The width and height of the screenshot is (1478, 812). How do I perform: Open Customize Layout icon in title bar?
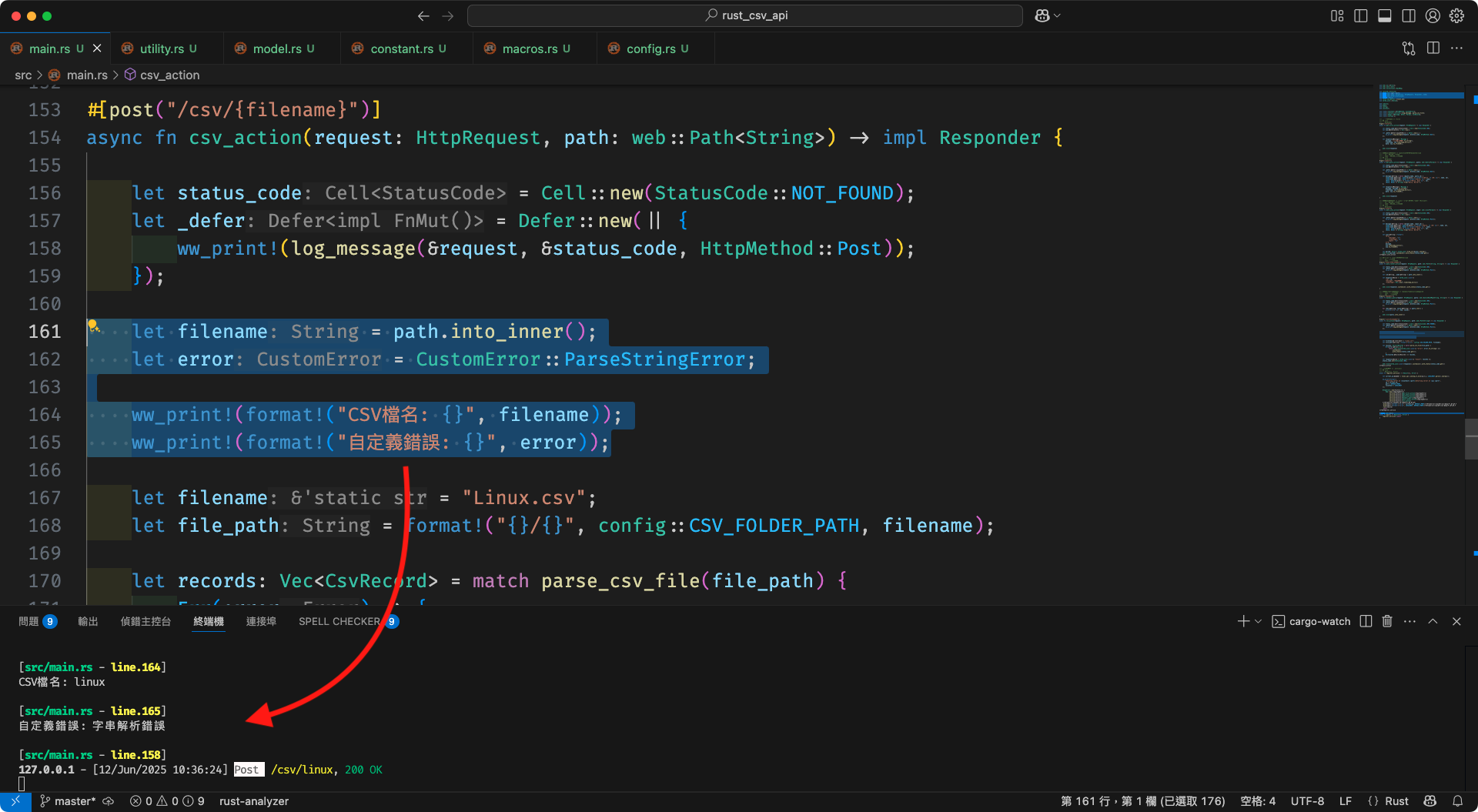point(1337,15)
